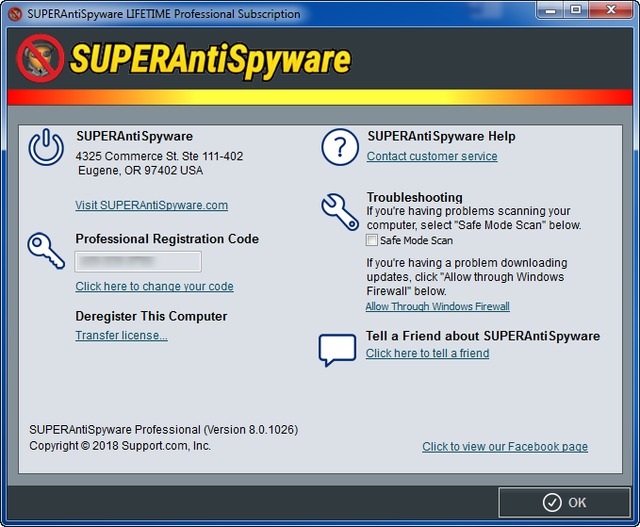640x527 pixels.
Task: Click the wrench Troubleshooting icon
Action: pyautogui.click(x=339, y=210)
